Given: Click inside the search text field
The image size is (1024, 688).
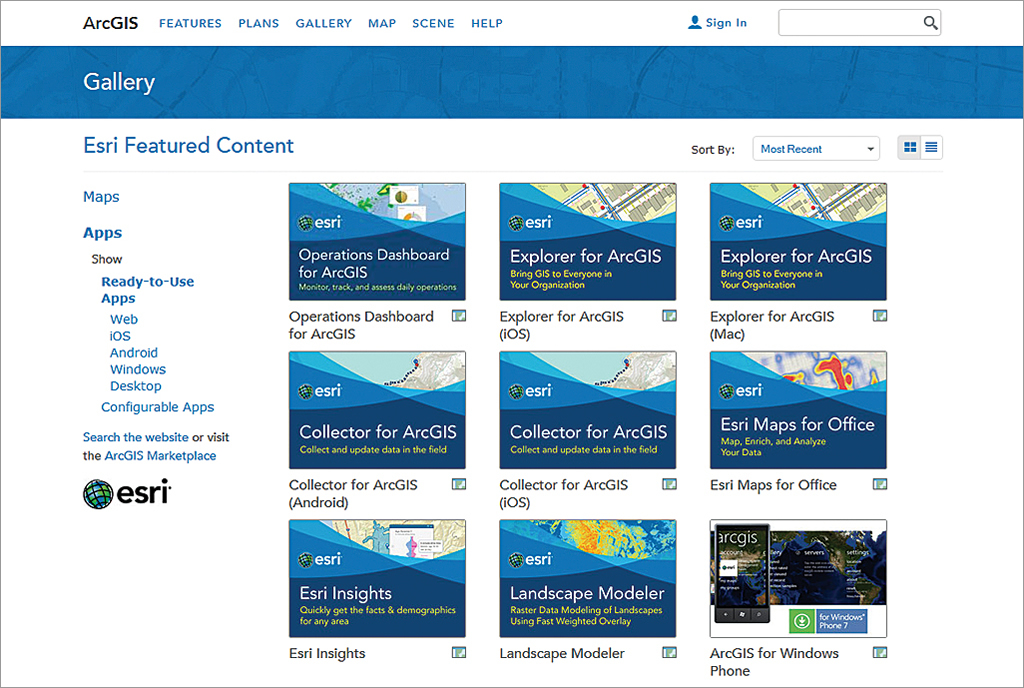Looking at the screenshot, I should [x=848, y=23].
